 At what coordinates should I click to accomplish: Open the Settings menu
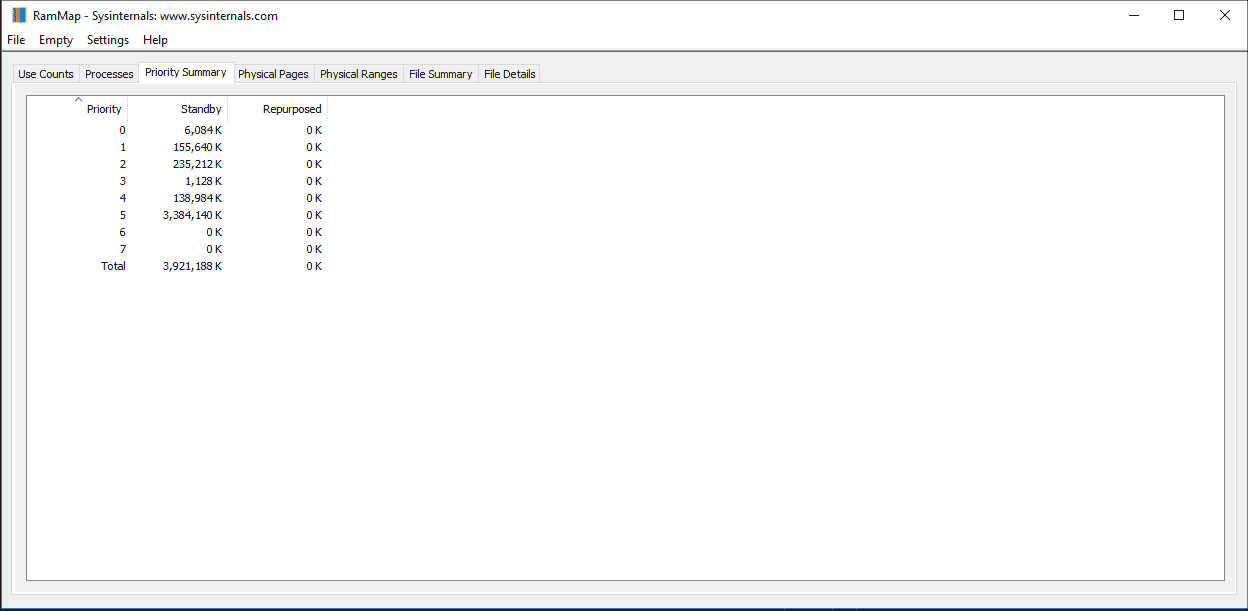pyautogui.click(x=107, y=40)
